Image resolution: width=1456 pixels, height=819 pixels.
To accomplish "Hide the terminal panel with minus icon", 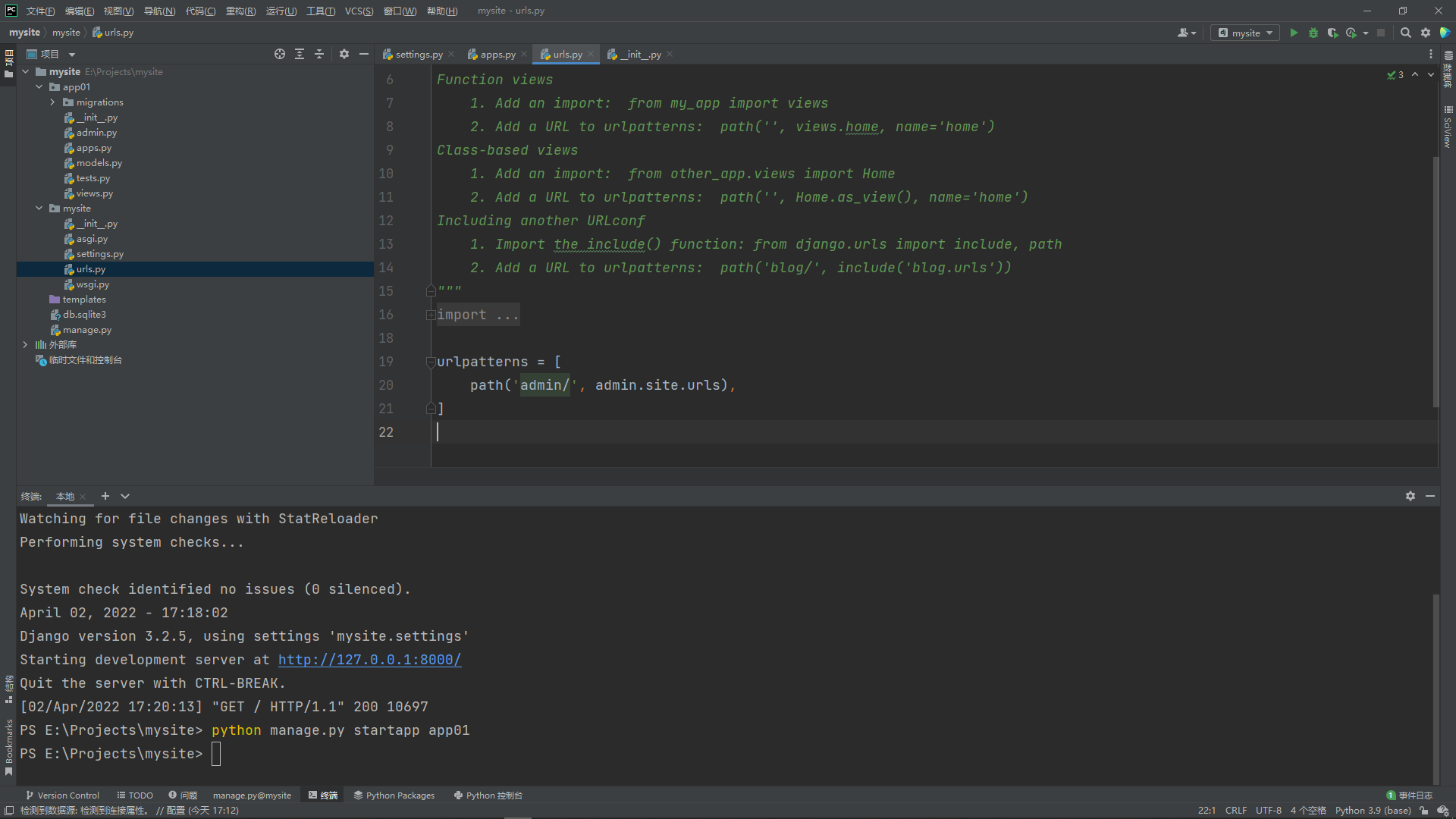I will point(1430,496).
